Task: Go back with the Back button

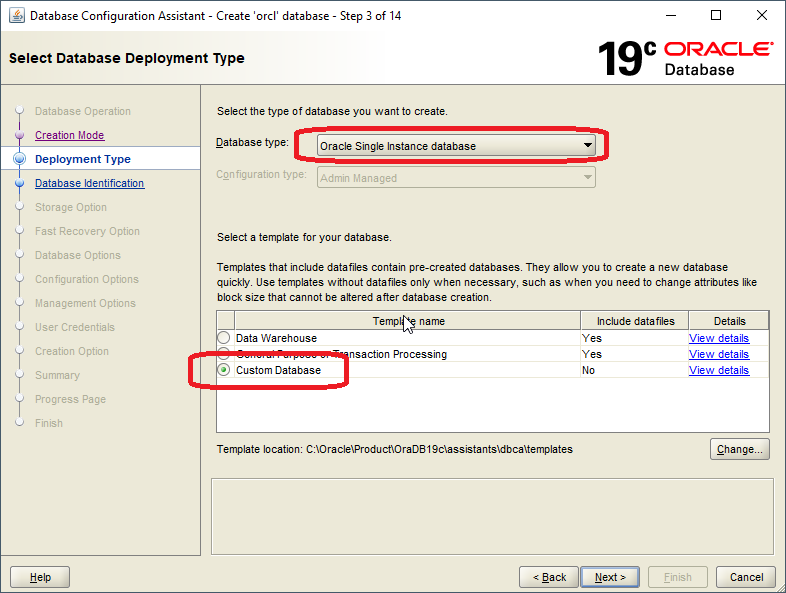Action: point(549,577)
